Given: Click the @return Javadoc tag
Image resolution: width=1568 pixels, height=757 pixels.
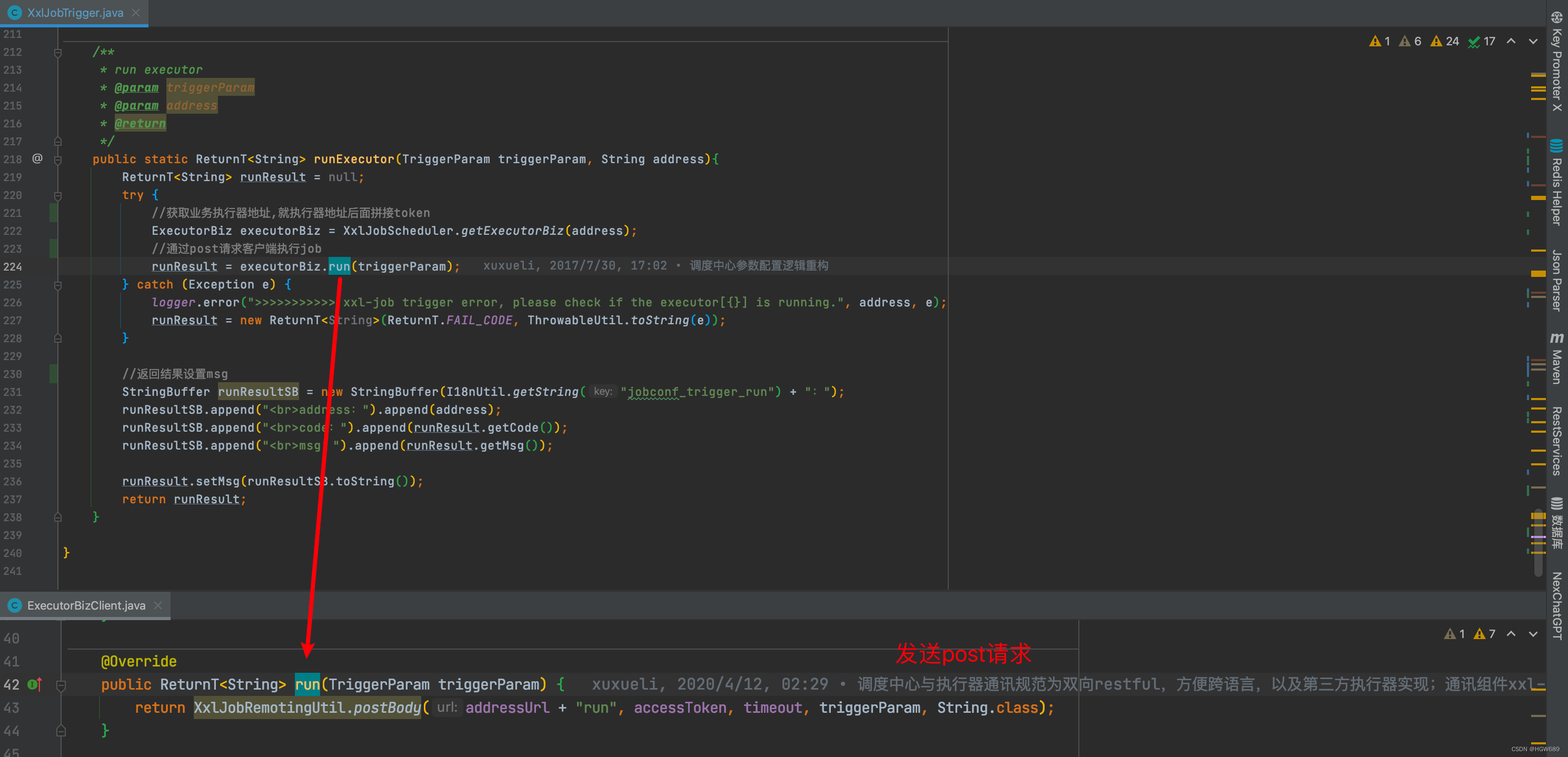Looking at the screenshot, I should point(140,124).
